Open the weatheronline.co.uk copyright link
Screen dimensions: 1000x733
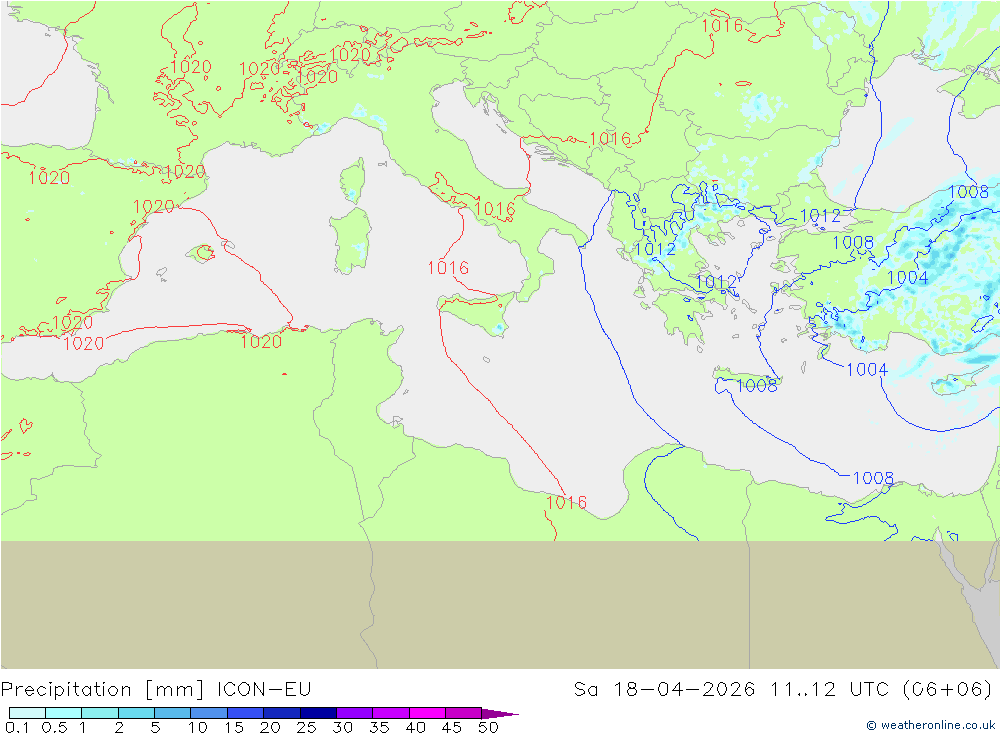(x=930, y=725)
